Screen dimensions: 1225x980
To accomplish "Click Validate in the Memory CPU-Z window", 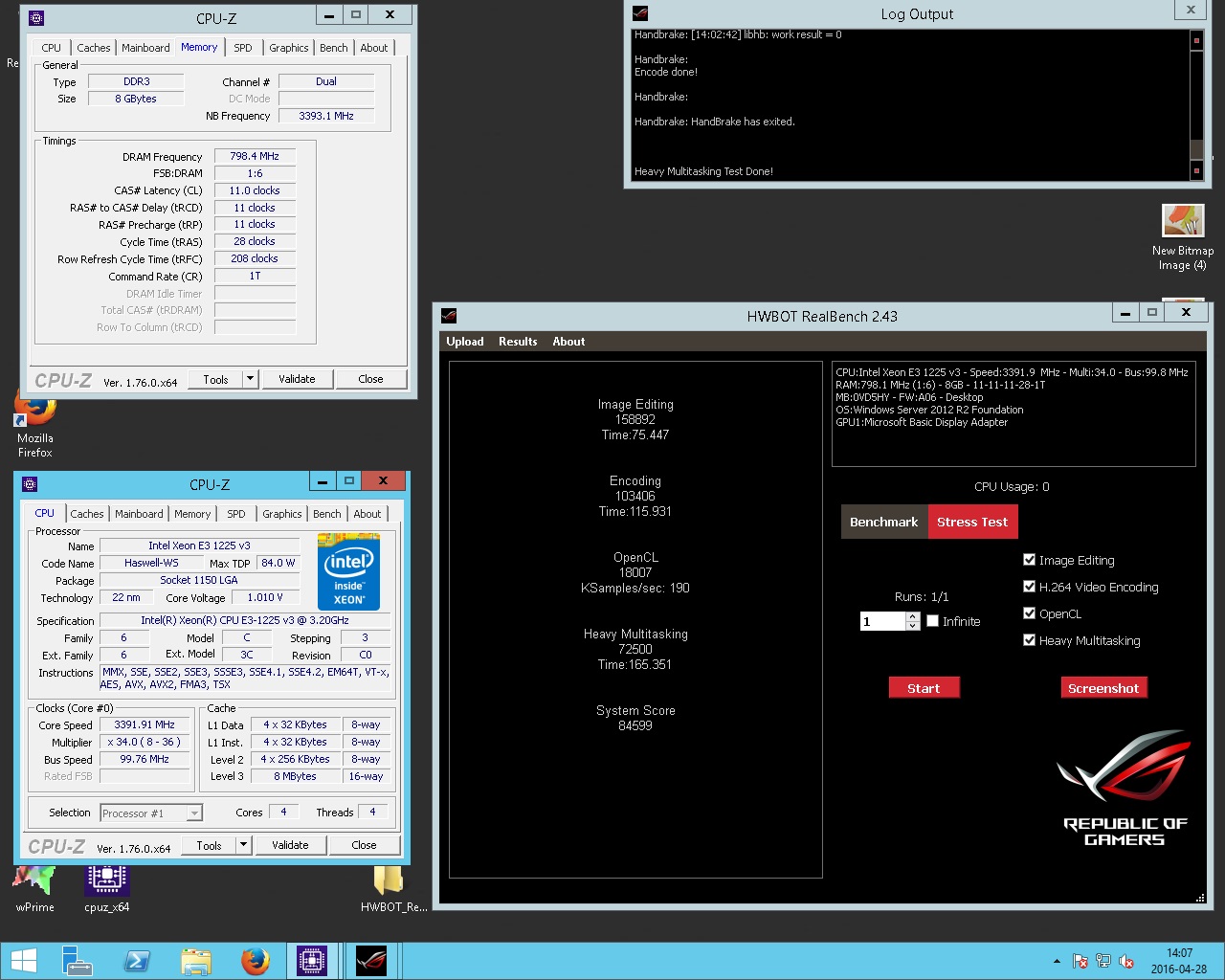I will point(297,379).
